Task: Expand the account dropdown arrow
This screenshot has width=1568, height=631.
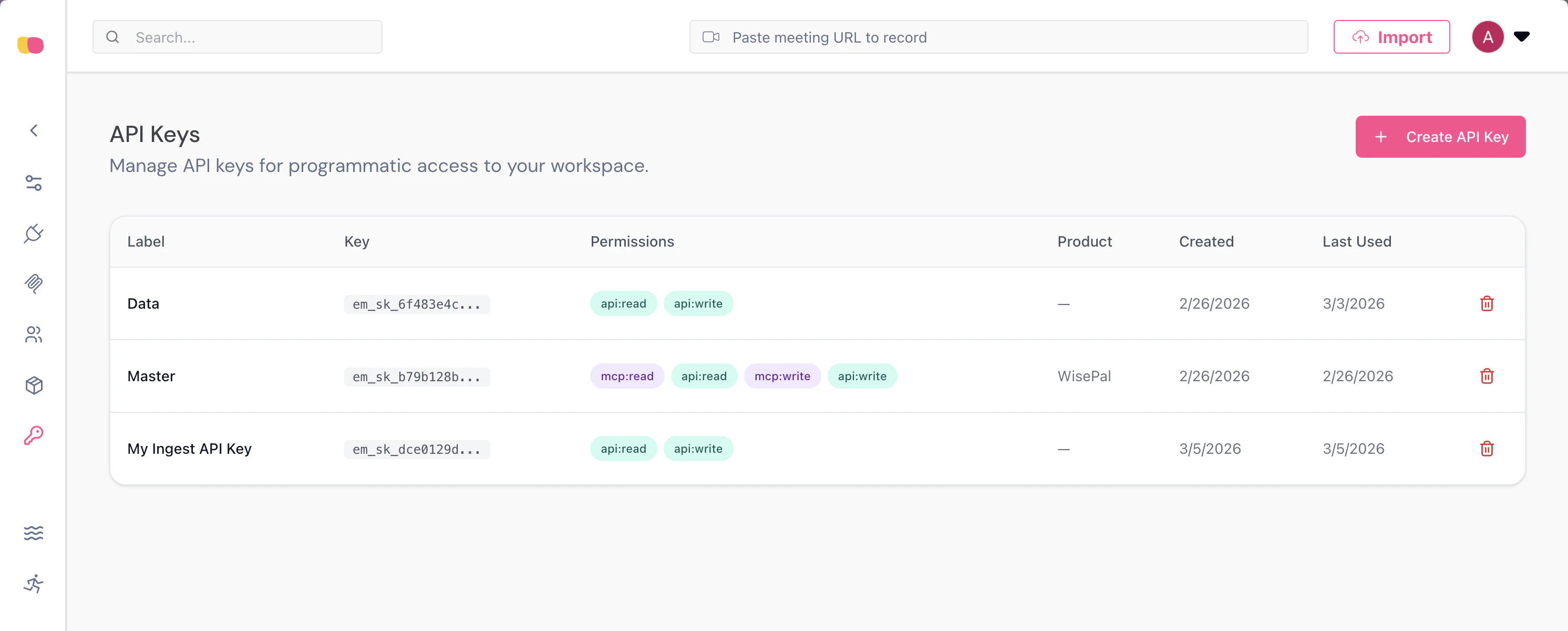Action: coord(1522,36)
